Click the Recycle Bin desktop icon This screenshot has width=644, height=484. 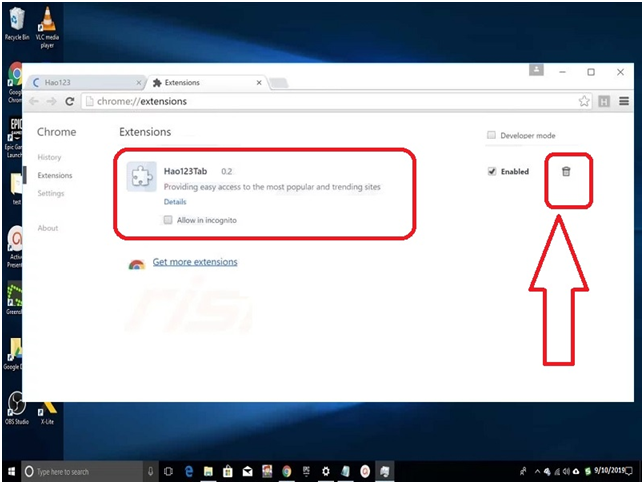point(17,24)
